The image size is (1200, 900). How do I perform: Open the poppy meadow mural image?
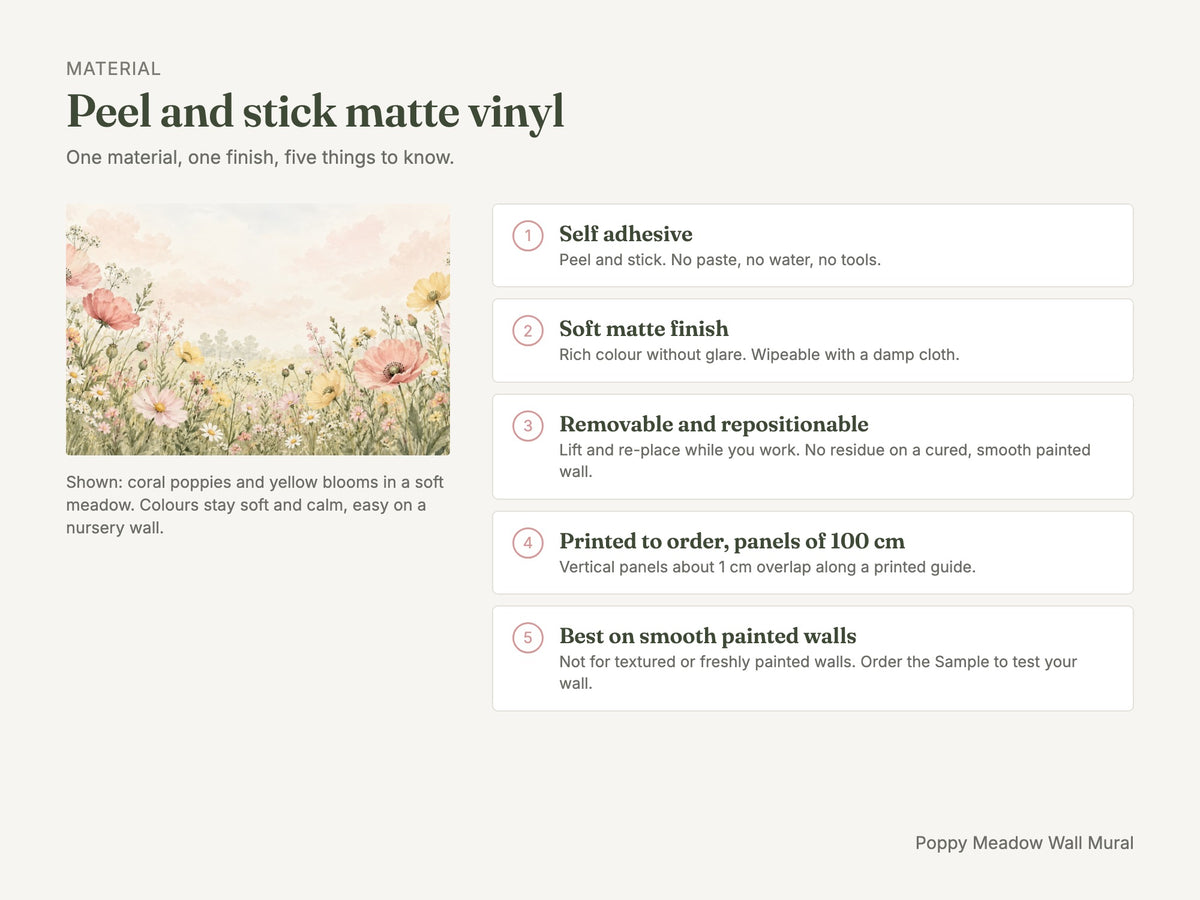pos(258,330)
